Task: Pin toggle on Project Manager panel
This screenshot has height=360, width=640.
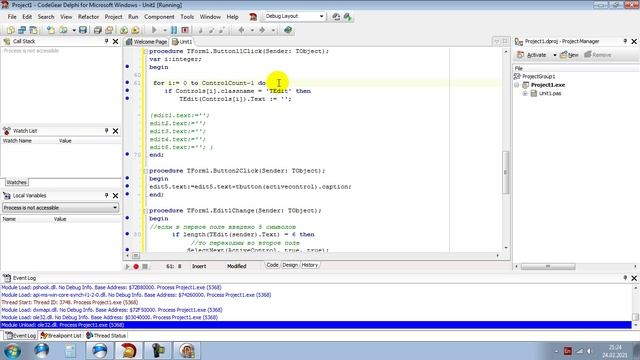Action: point(625,41)
